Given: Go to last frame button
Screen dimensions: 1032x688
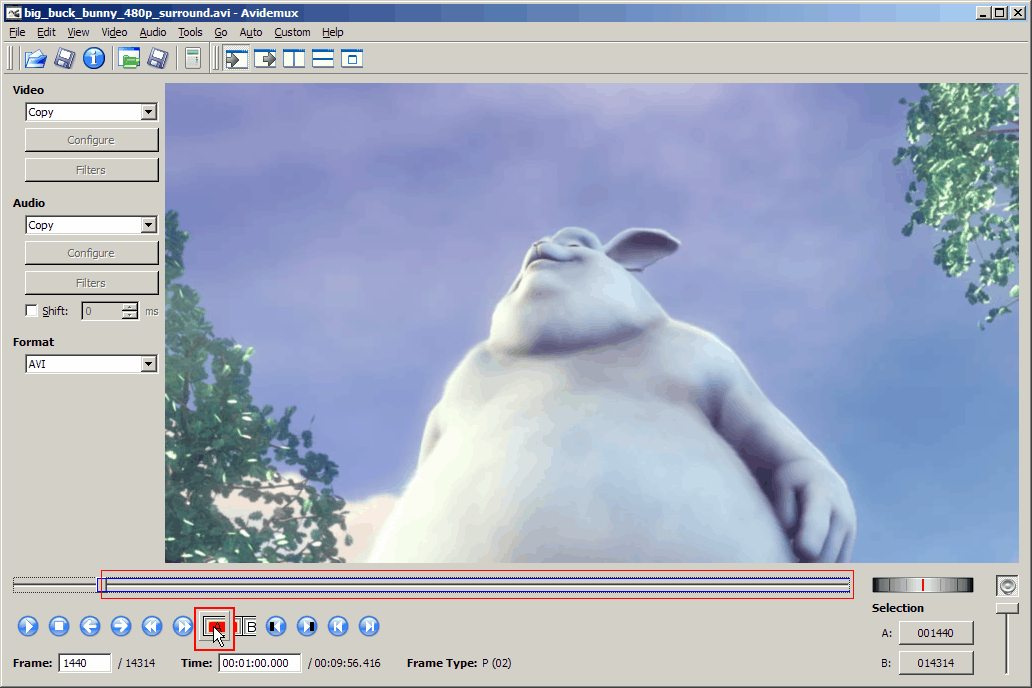Looking at the screenshot, I should [x=369, y=626].
